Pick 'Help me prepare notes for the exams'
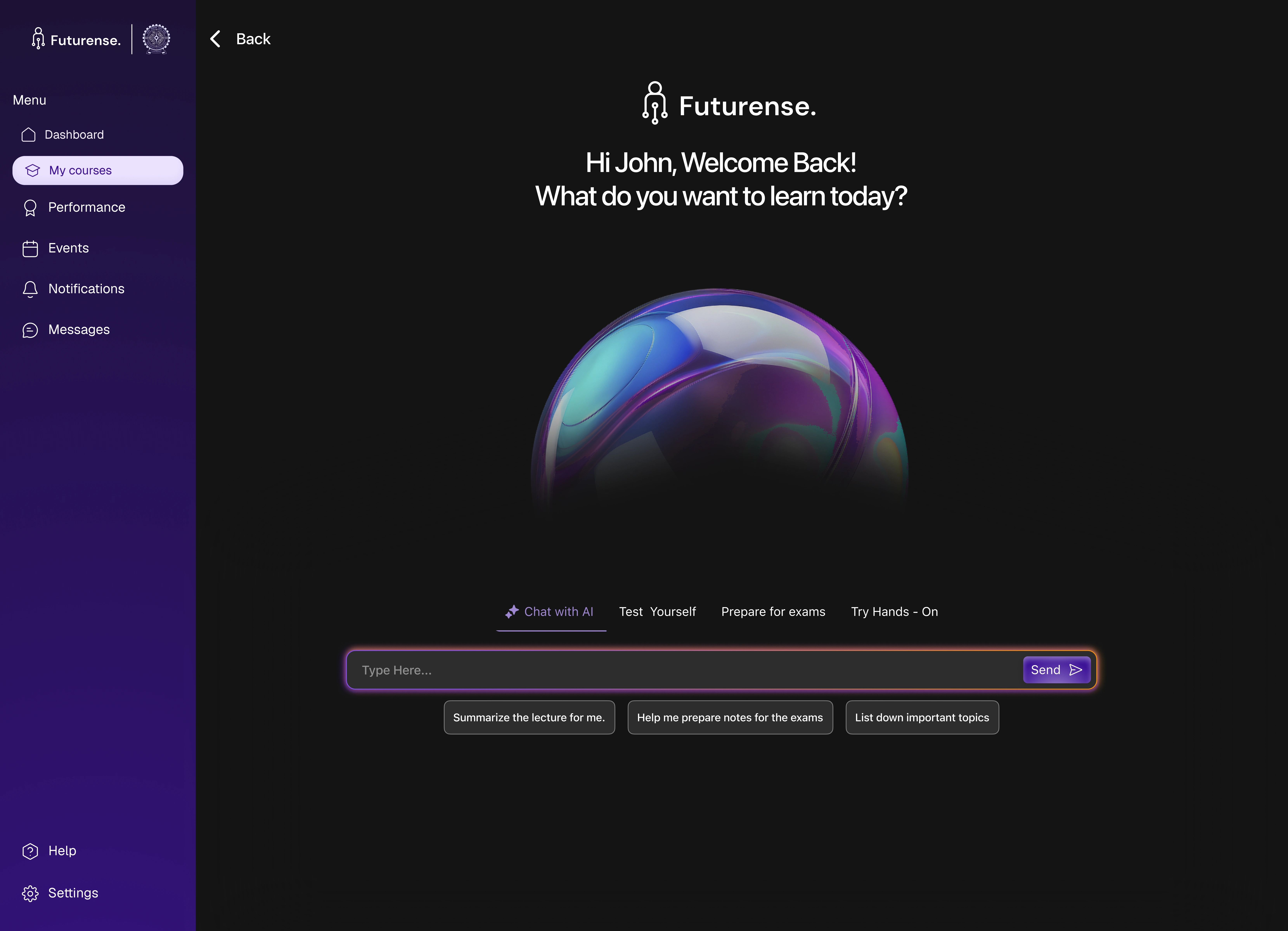The height and width of the screenshot is (931, 1288). pyautogui.click(x=730, y=718)
